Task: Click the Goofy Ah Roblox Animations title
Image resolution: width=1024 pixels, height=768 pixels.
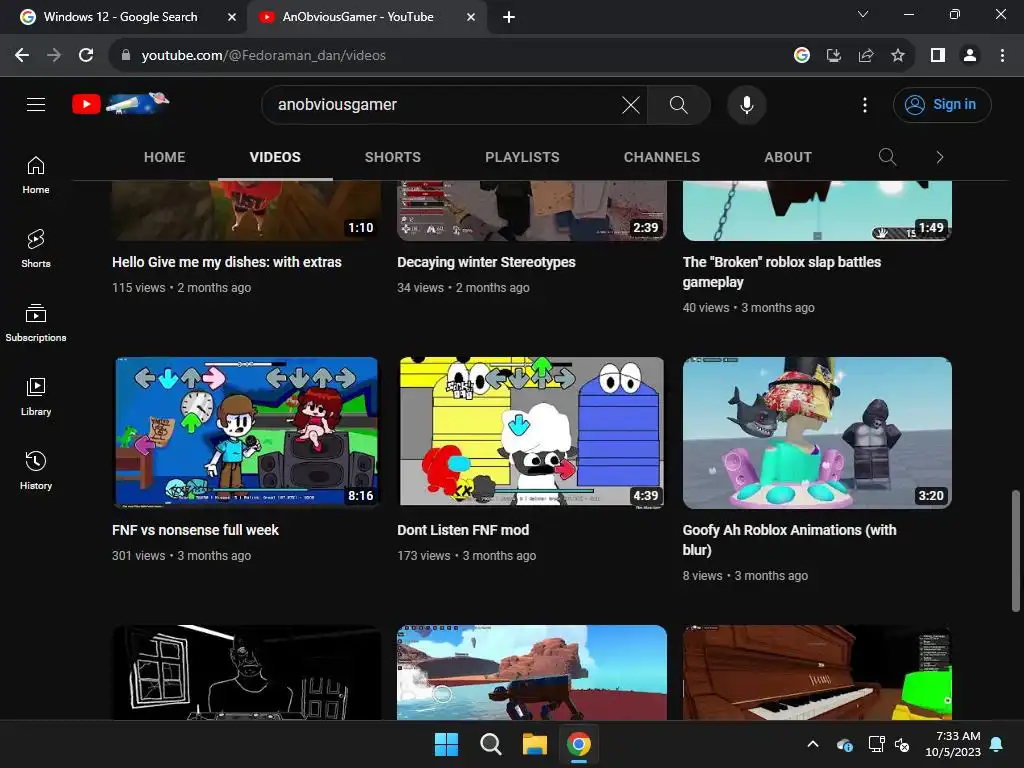Action: (790, 539)
